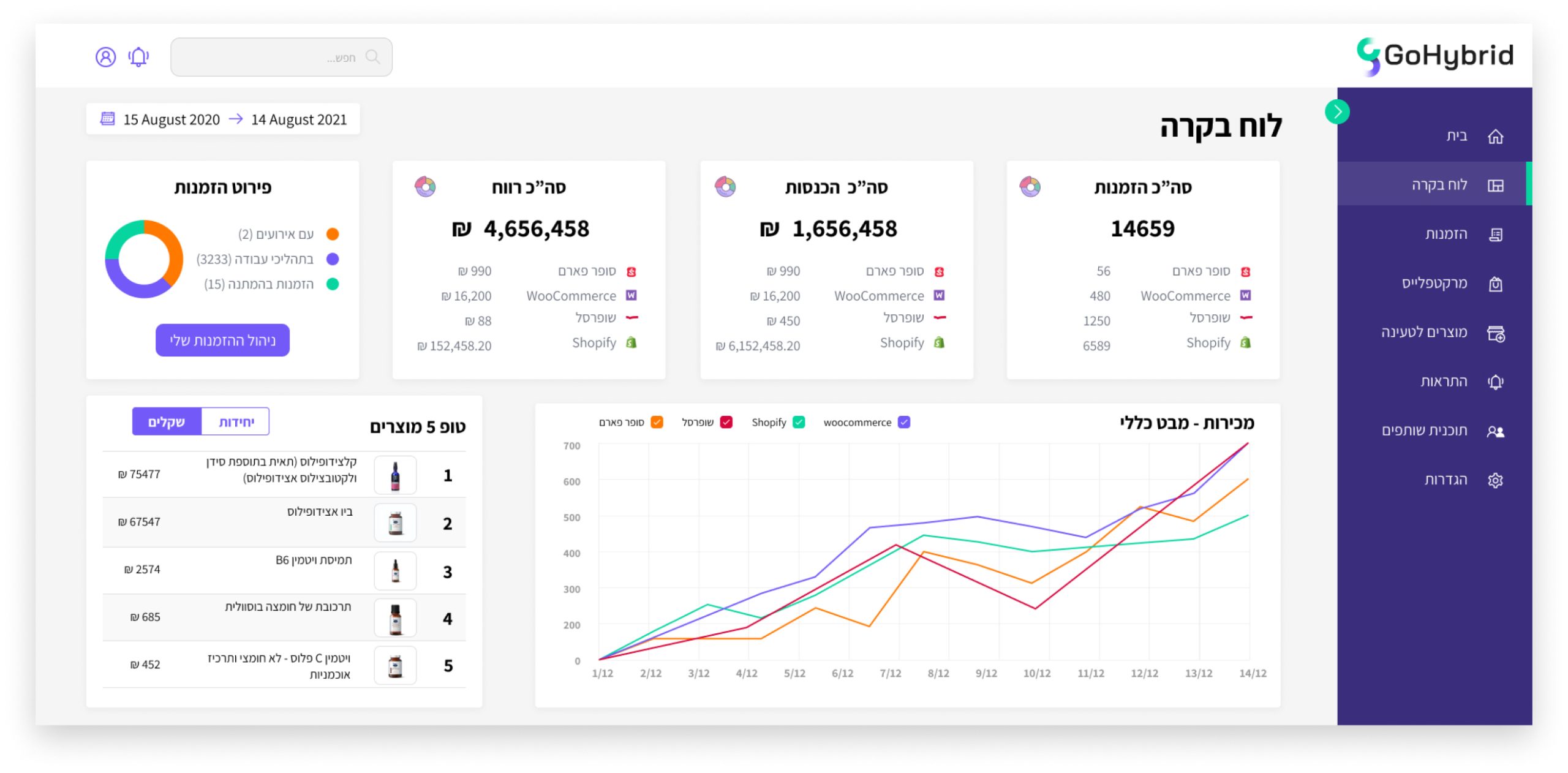
Task: Click Shopify icon in סה"כ הכנסות card
Action: coord(939,342)
